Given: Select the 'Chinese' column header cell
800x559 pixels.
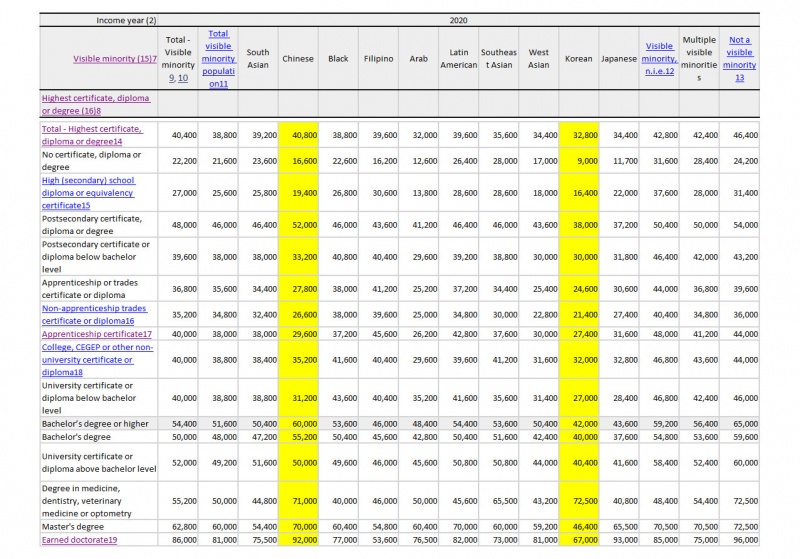Looking at the screenshot, I should 298,59.
